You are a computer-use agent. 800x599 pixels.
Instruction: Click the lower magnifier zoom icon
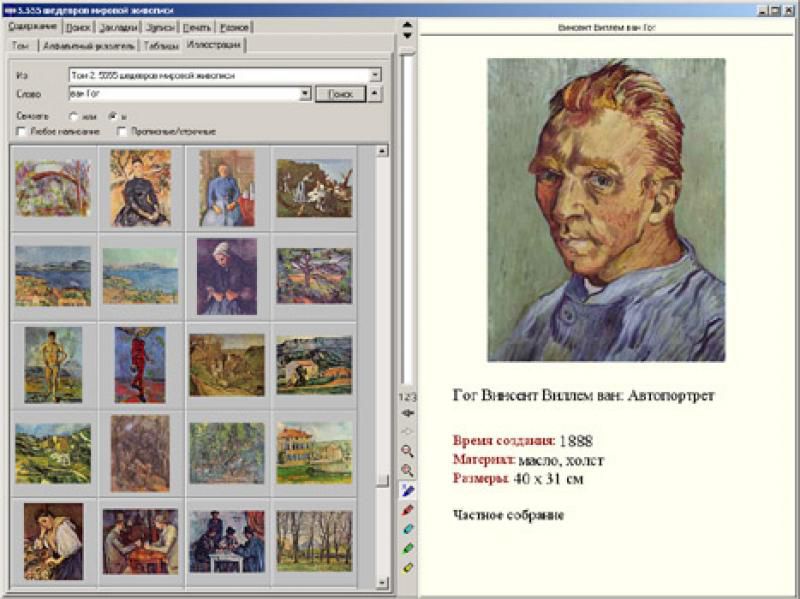click(x=407, y=470)
